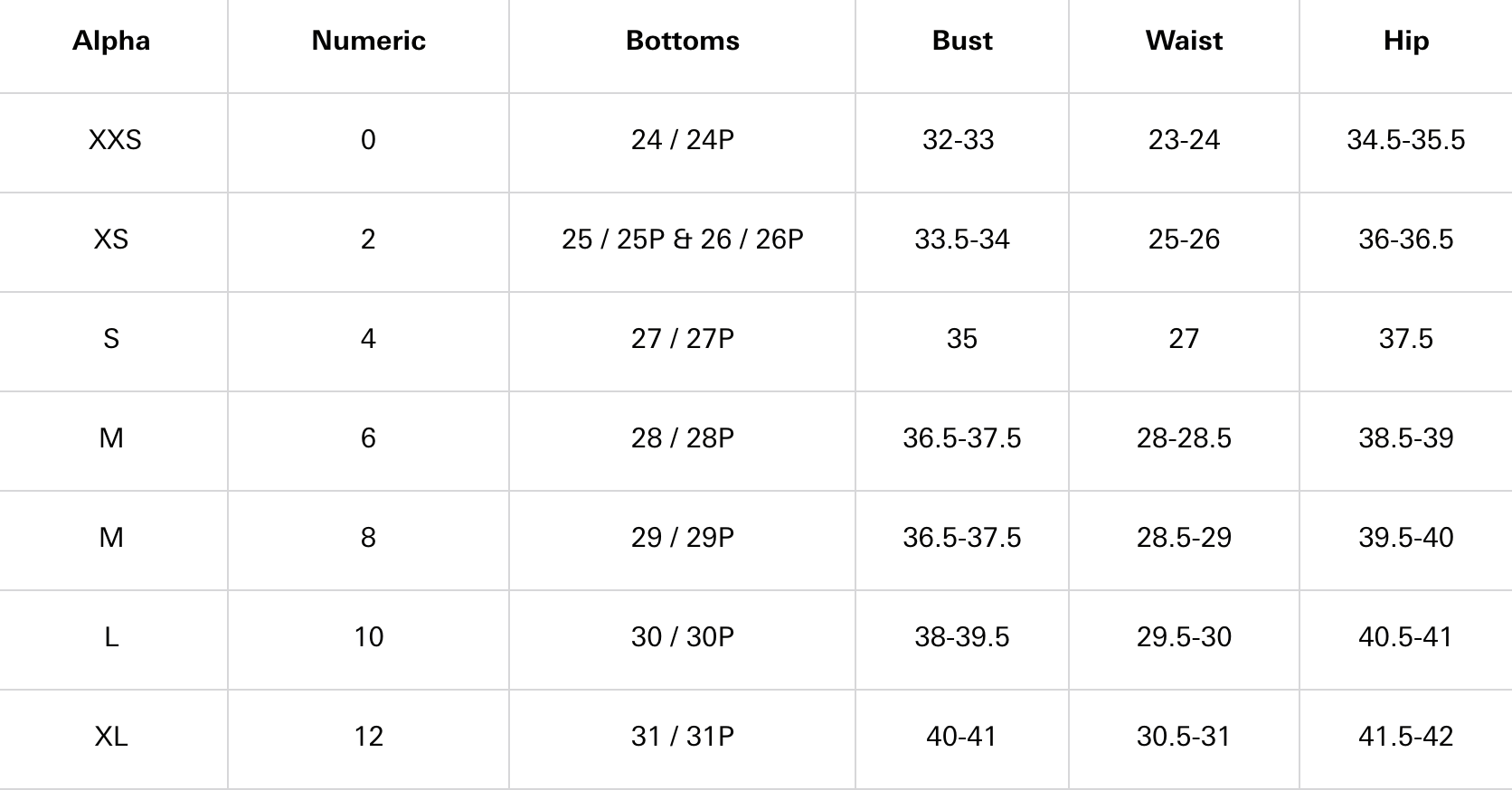Click the Alpha column header
The height and width of the screenshot is (790, 1512).
tap(111, 41)
